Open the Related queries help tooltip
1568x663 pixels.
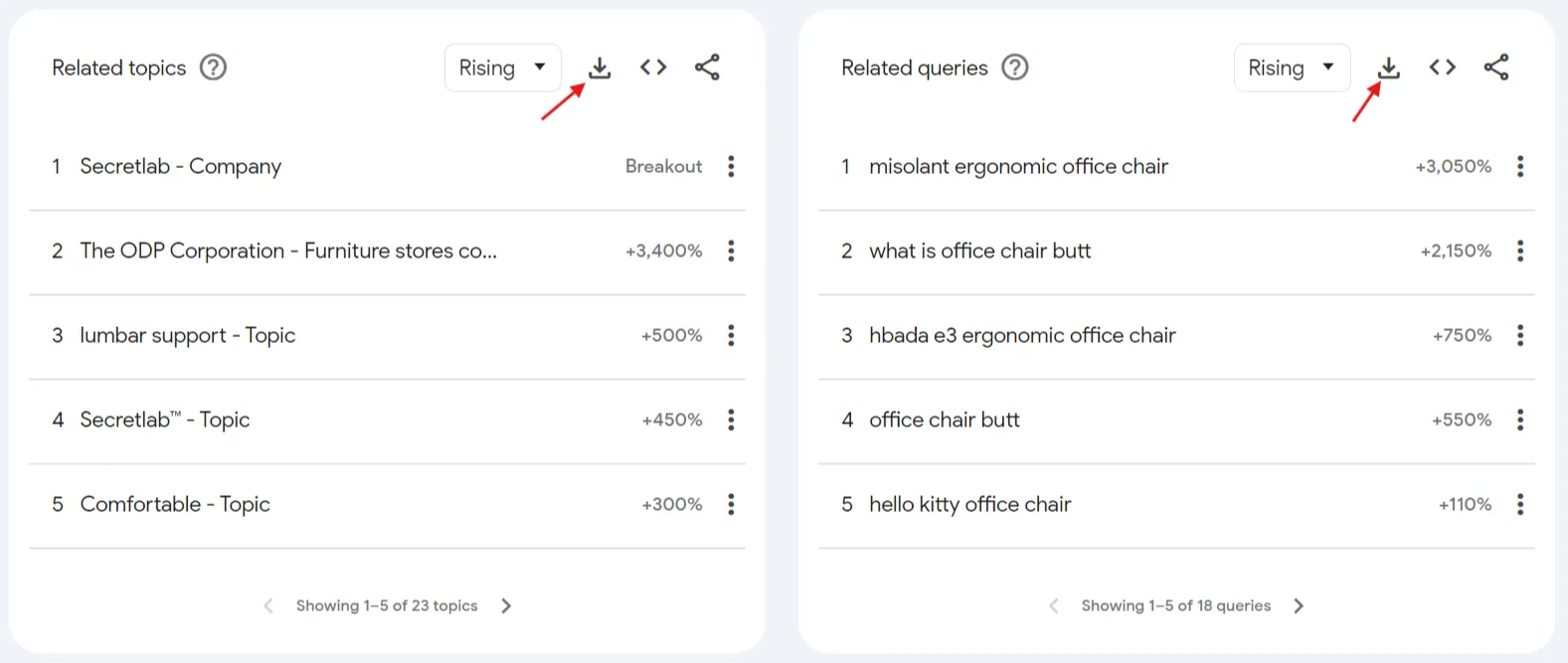(1015, 68)
